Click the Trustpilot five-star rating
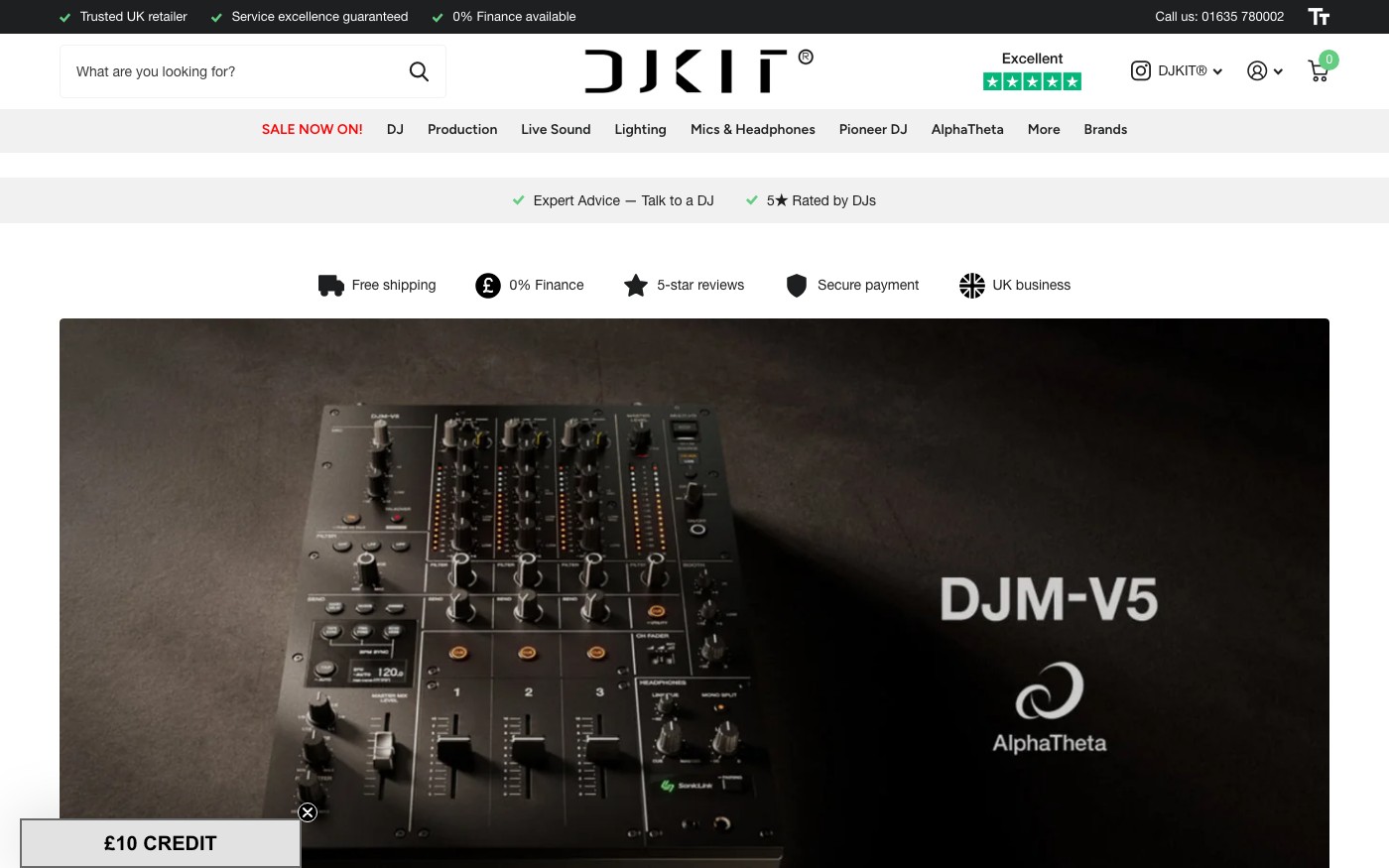 [1032, 81]
